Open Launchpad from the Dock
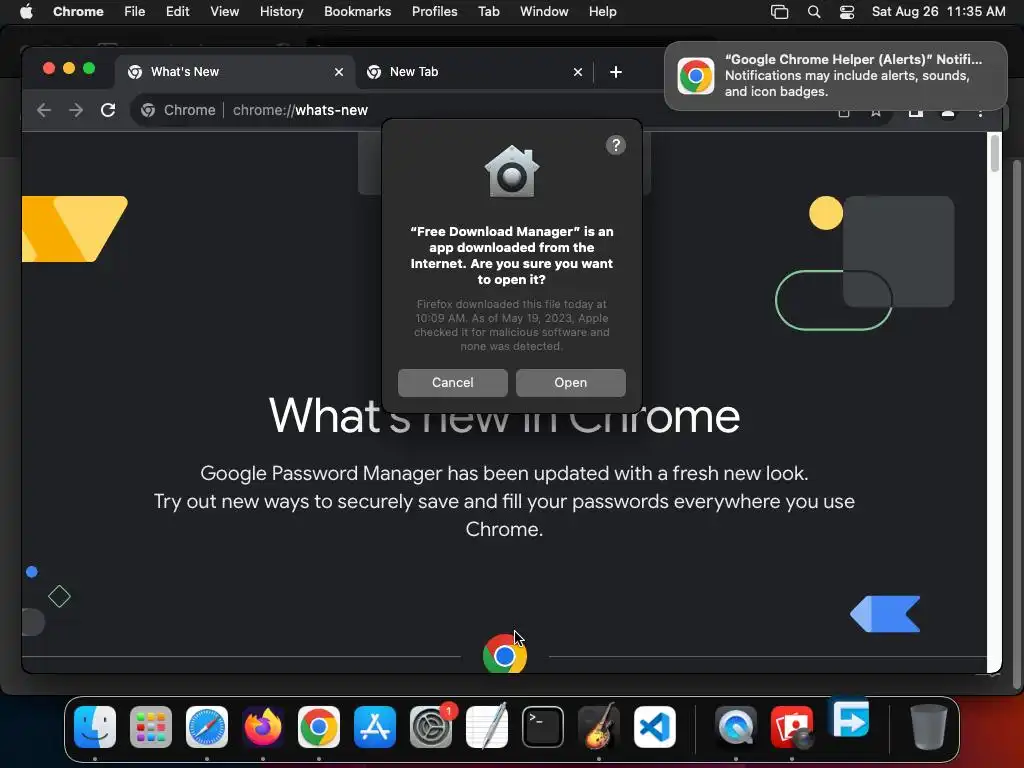The width and height of the screenshot is (1024, 768). tap(151, 727)
